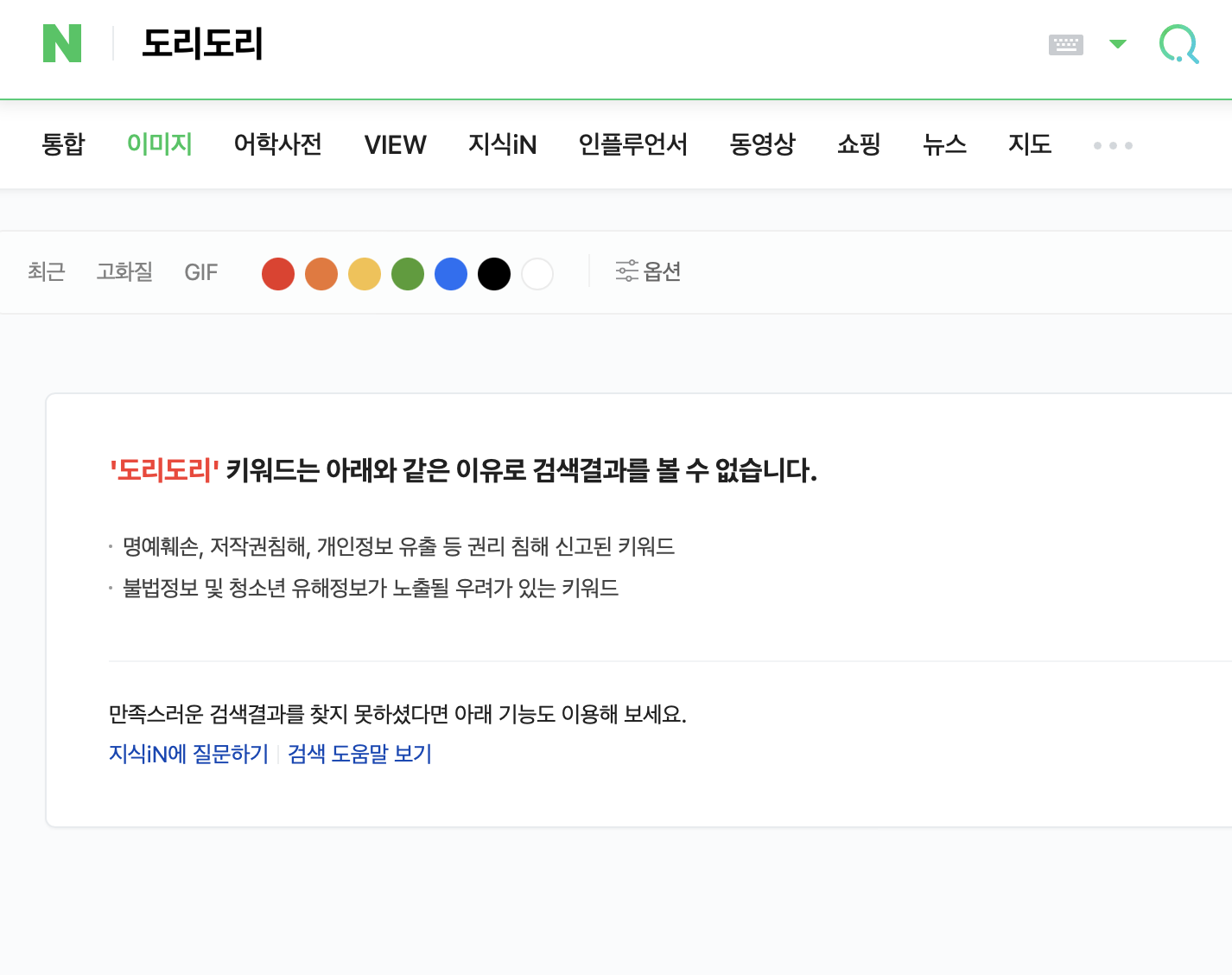Viewport: 1232px width, 975px height.
Task: Open the 뉴스 tab
Action: (945, 144)
